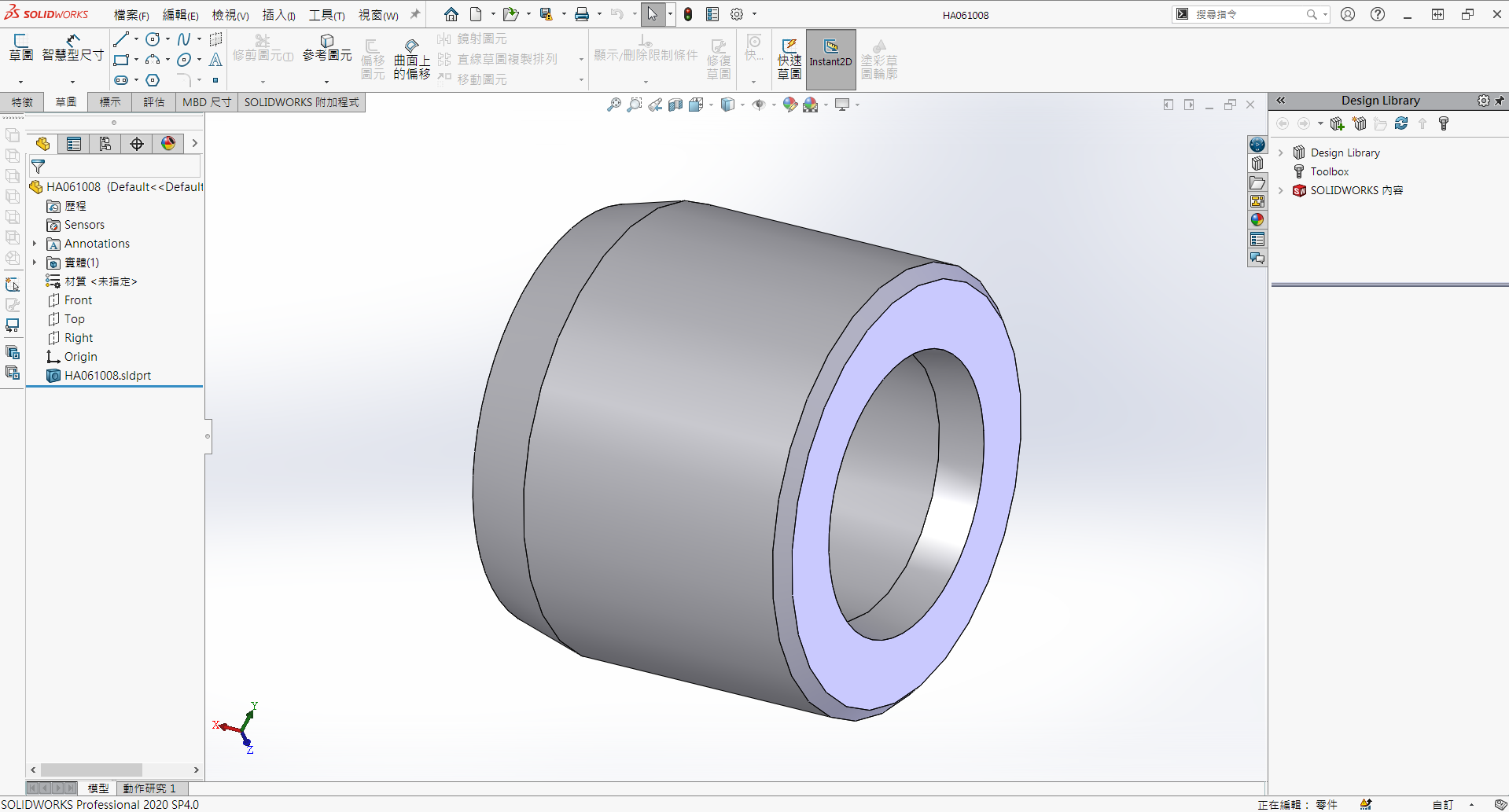The image size is (1509, 812).
Task: Open the Rapid Sketch tool
Action: click(789, 58)
